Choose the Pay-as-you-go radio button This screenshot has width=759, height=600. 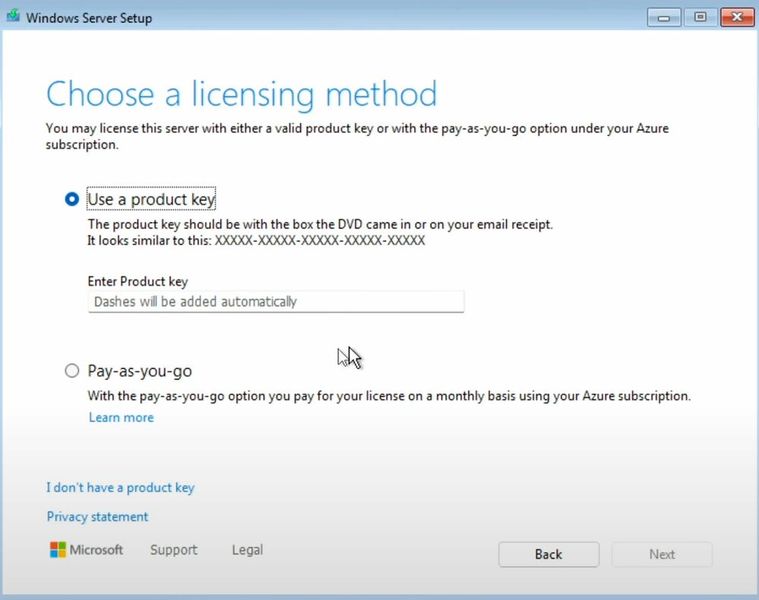(72, 371)
